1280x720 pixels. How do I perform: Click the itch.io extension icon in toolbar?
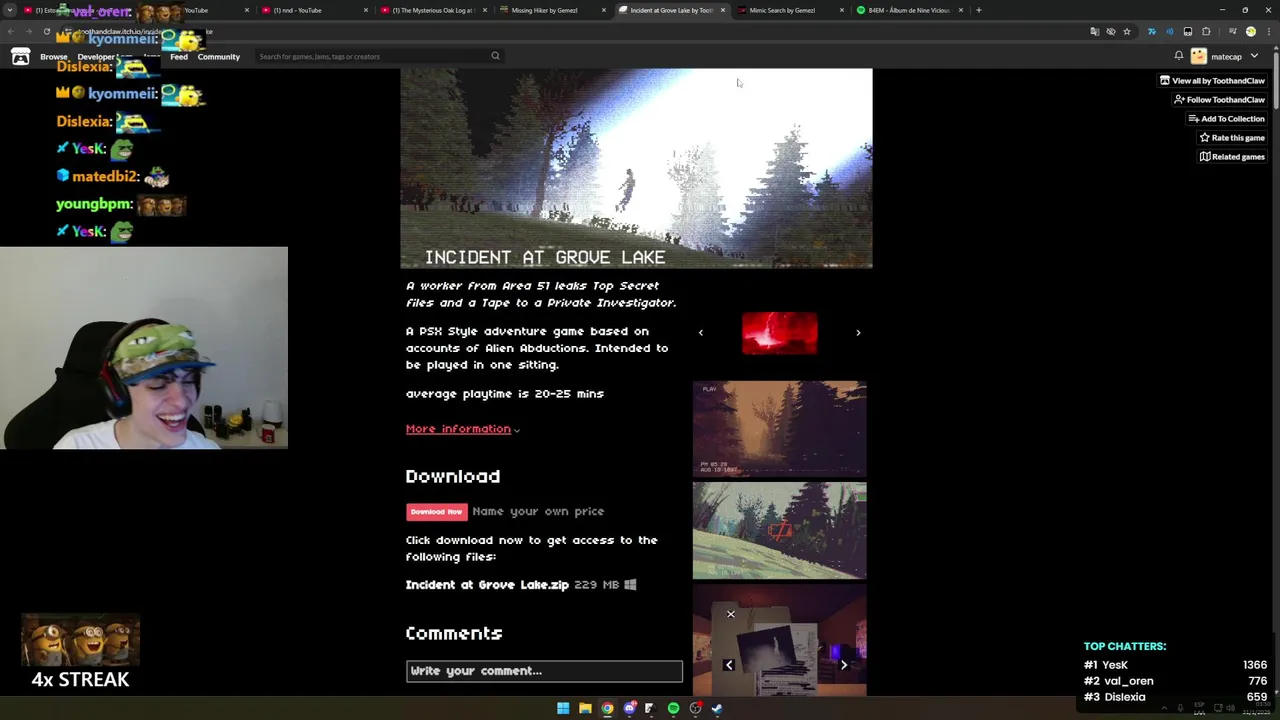1188,32
